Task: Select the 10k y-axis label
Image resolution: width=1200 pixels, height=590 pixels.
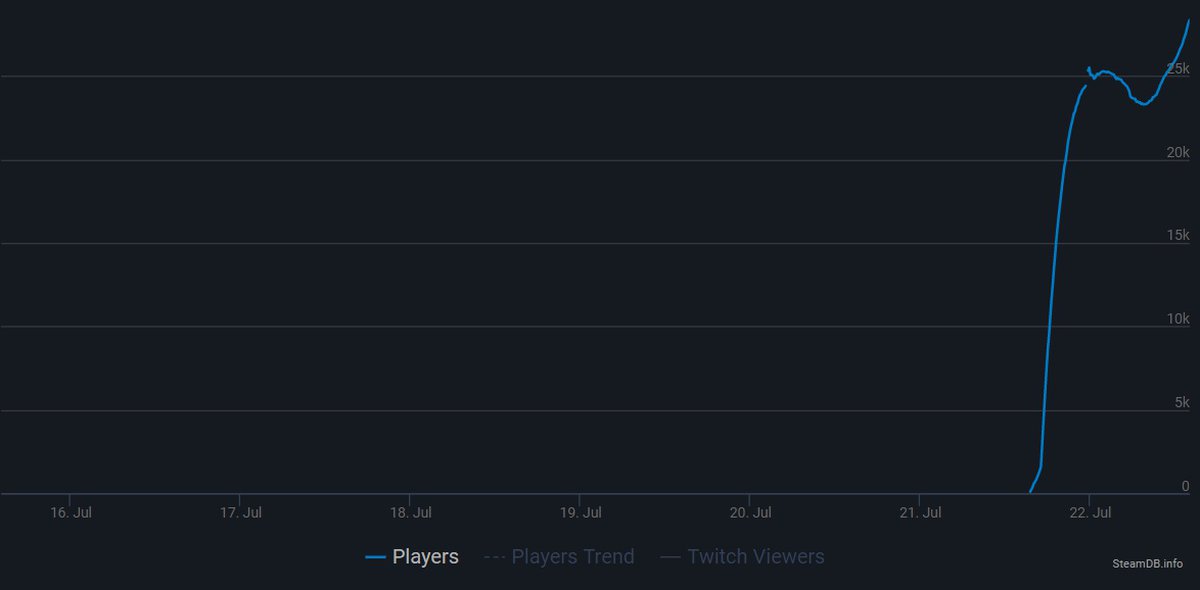Action: click(x=1177, y=319)
